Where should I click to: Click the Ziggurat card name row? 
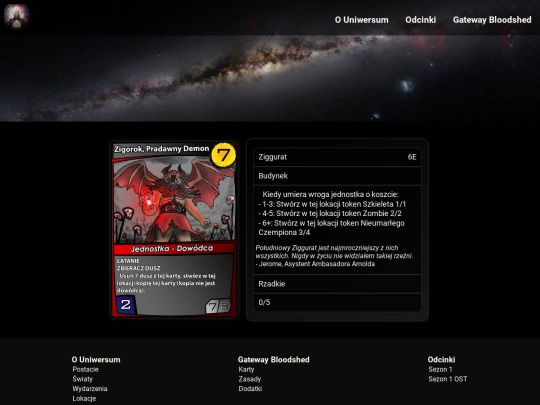(337, 157)
